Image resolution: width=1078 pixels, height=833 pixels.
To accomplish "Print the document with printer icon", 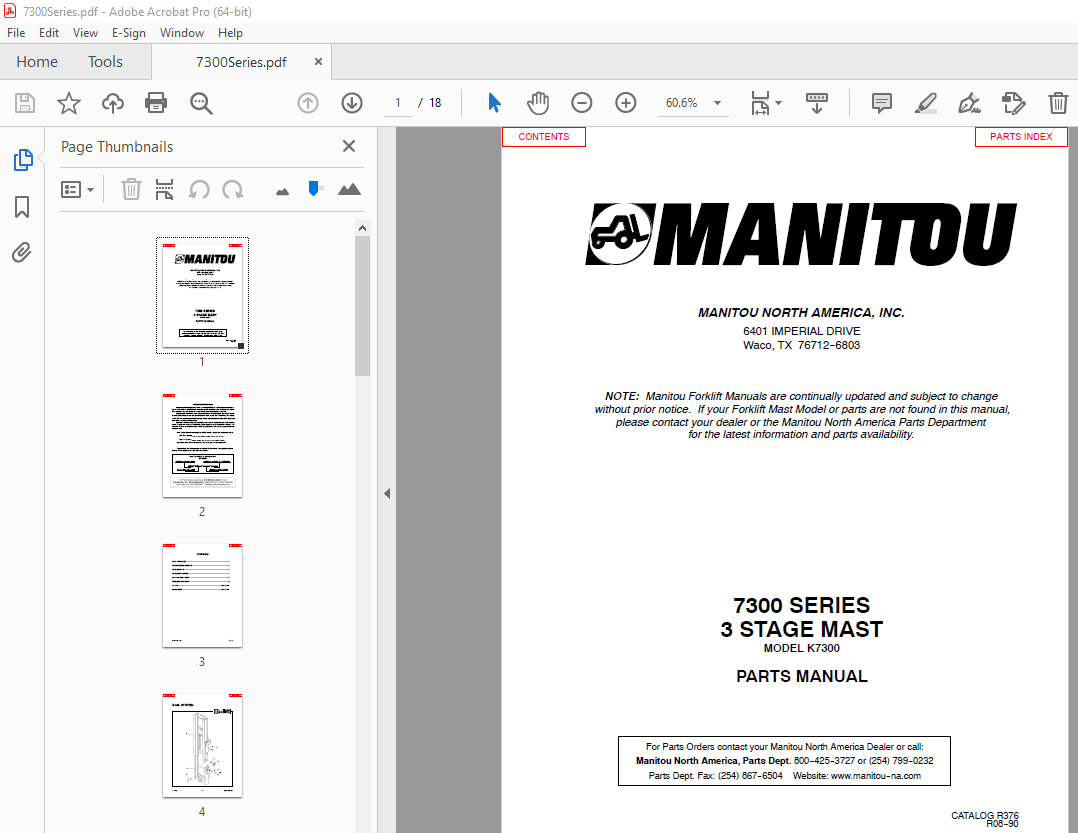I will 156,103.
